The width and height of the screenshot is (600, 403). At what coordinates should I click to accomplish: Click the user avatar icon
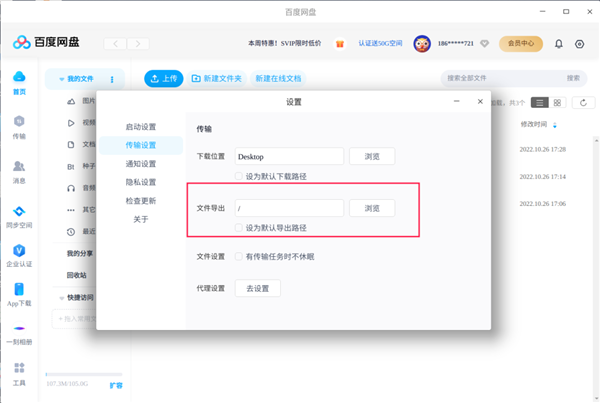click(422, 44)
